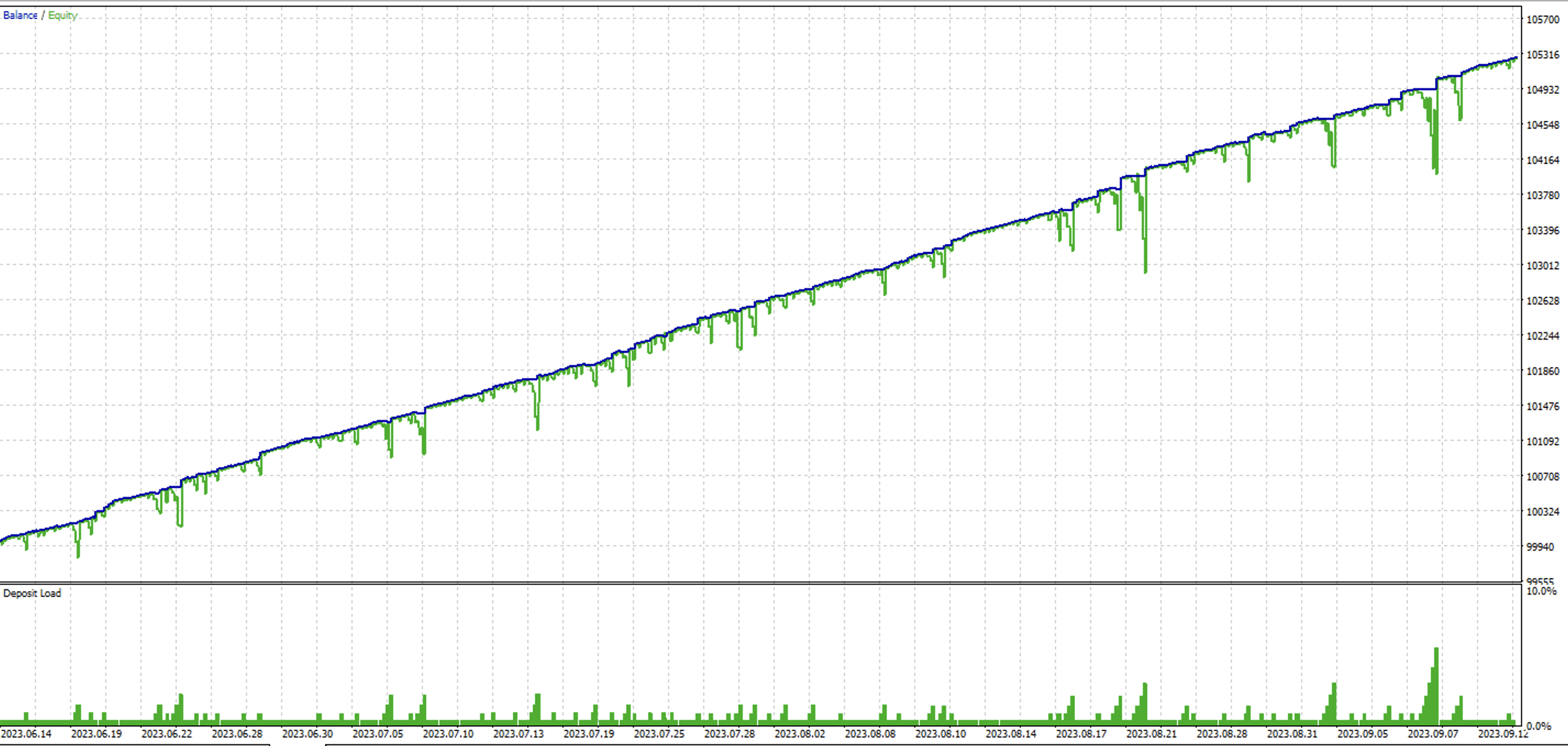Click the Equity legend label
The image size is (1568, 746).
(63, 15)
